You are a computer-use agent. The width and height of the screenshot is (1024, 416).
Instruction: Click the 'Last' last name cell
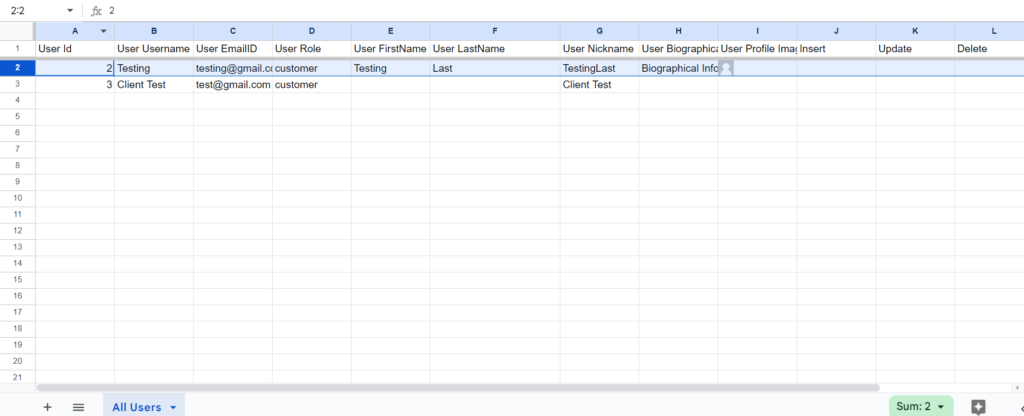pos(494,68)
